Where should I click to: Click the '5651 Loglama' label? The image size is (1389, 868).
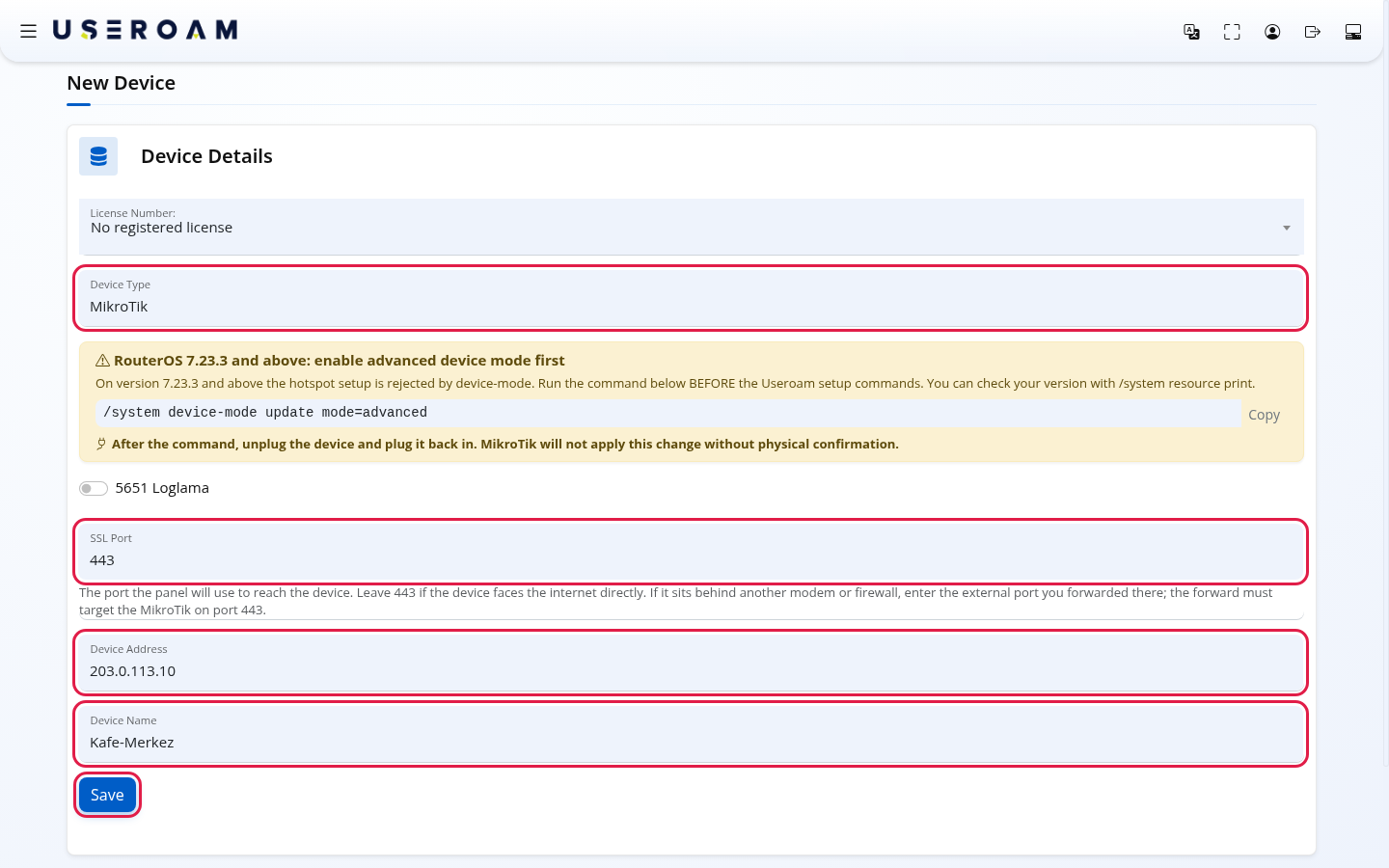click(162, 488)
